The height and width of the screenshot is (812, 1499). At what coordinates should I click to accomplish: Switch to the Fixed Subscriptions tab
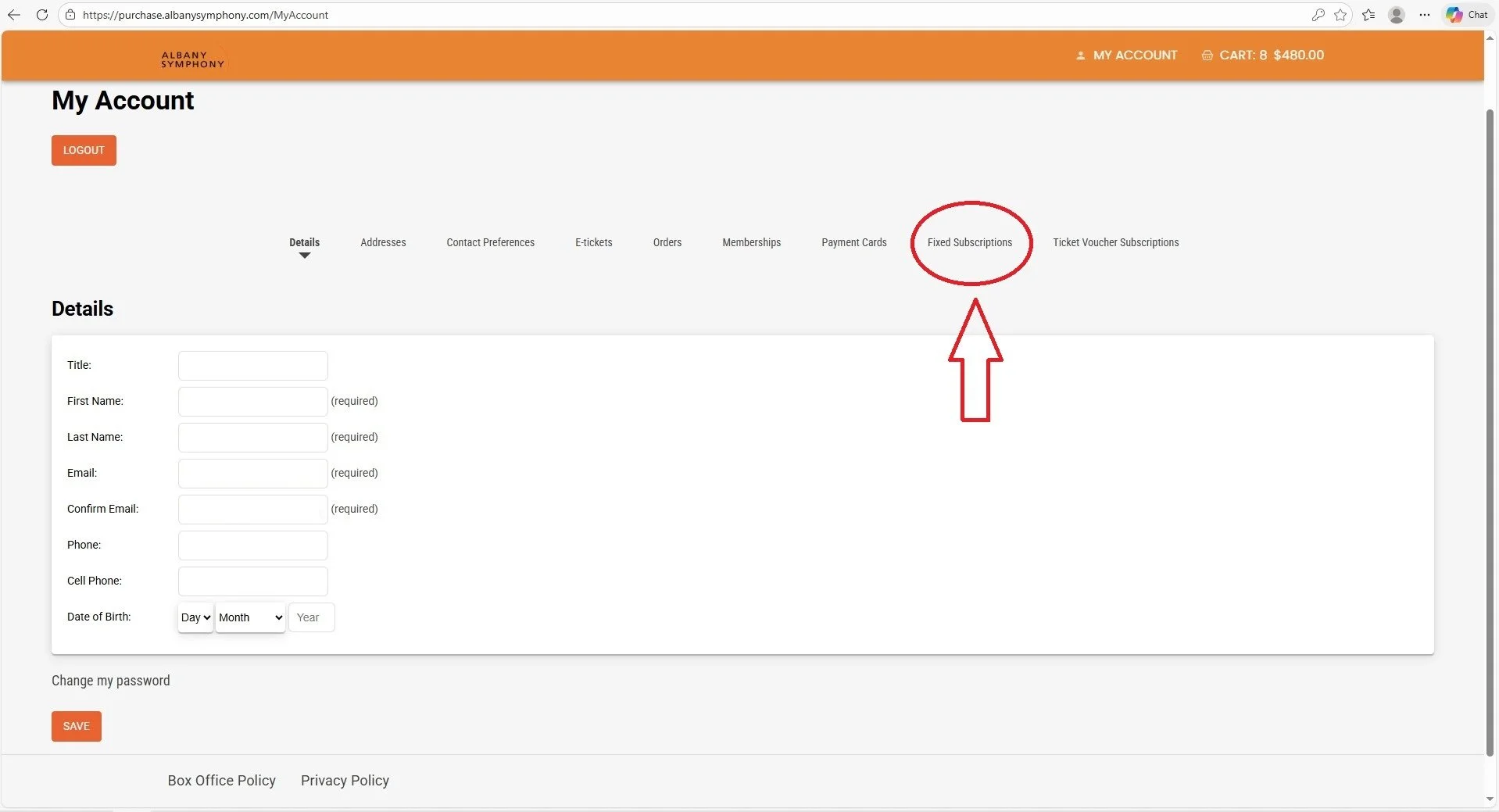click(970, 242)
